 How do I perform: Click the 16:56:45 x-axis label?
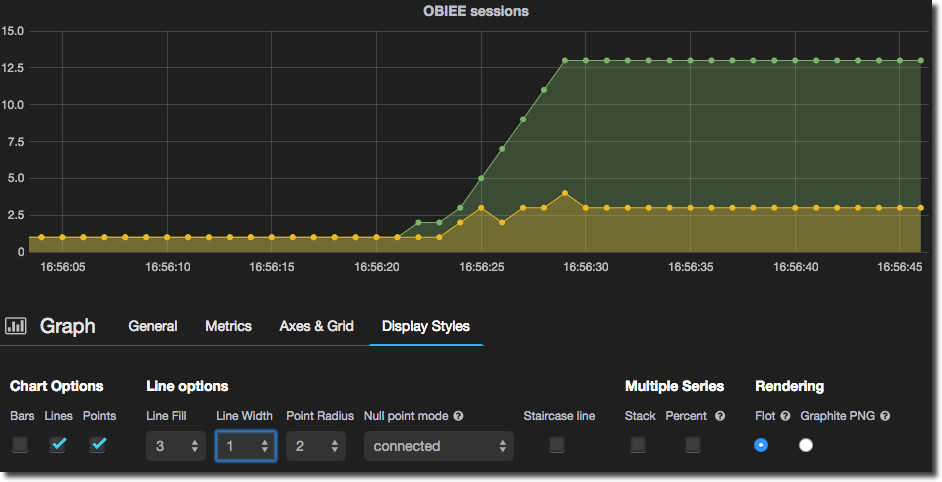tap(899, 267)
